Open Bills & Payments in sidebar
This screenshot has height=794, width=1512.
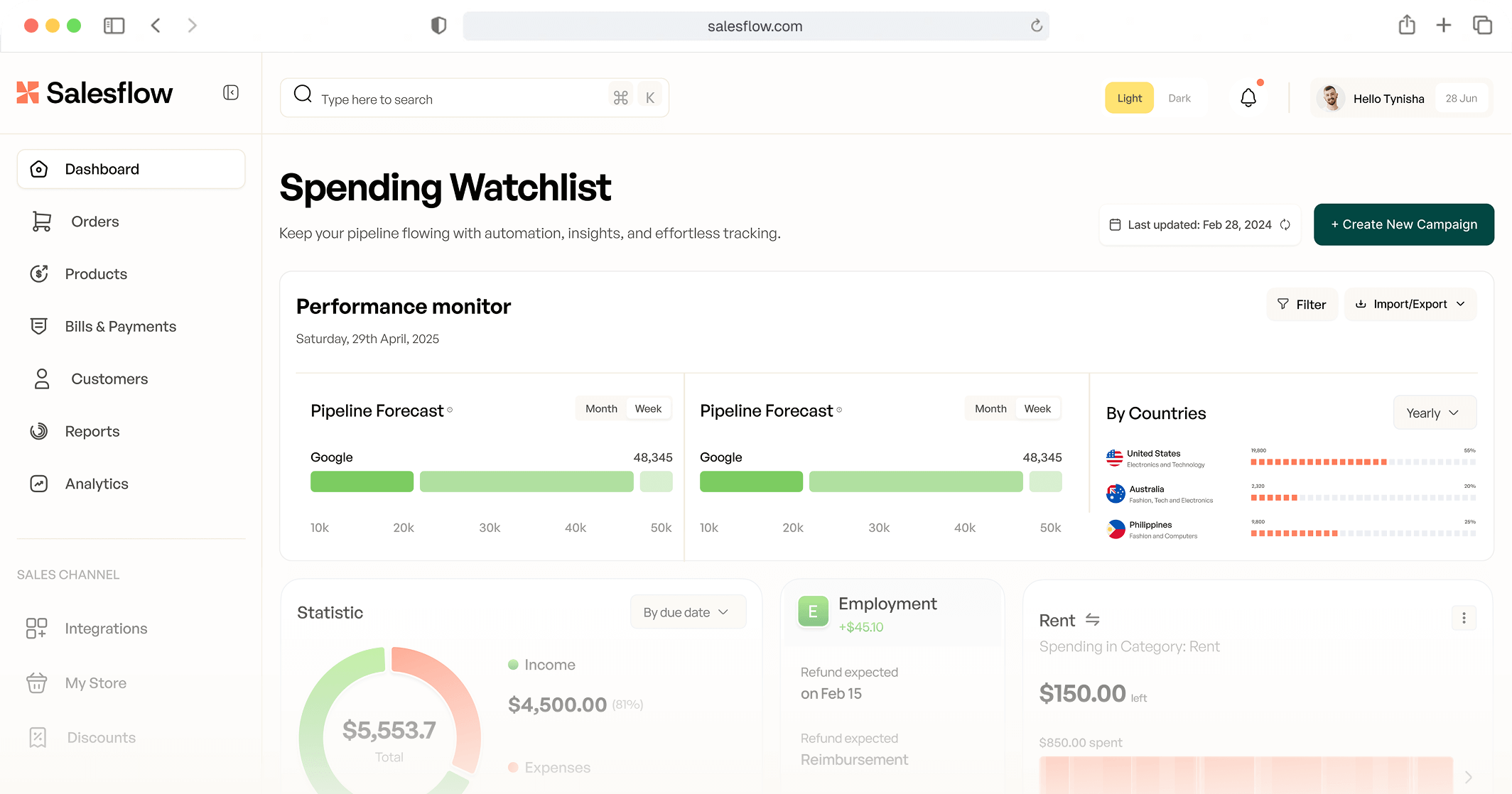[x=121, y=327]
